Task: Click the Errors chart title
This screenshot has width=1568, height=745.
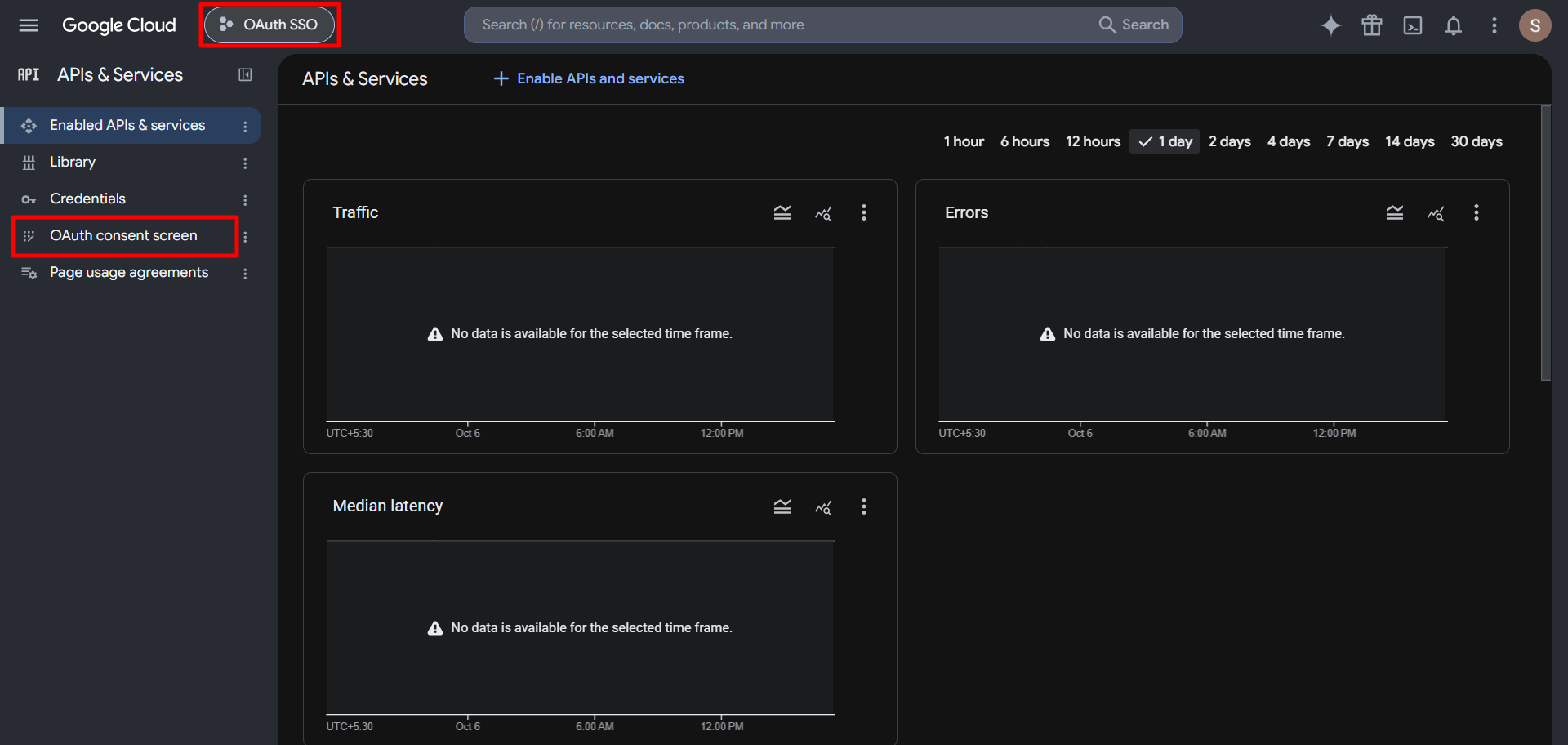Action: click(966, 212)
